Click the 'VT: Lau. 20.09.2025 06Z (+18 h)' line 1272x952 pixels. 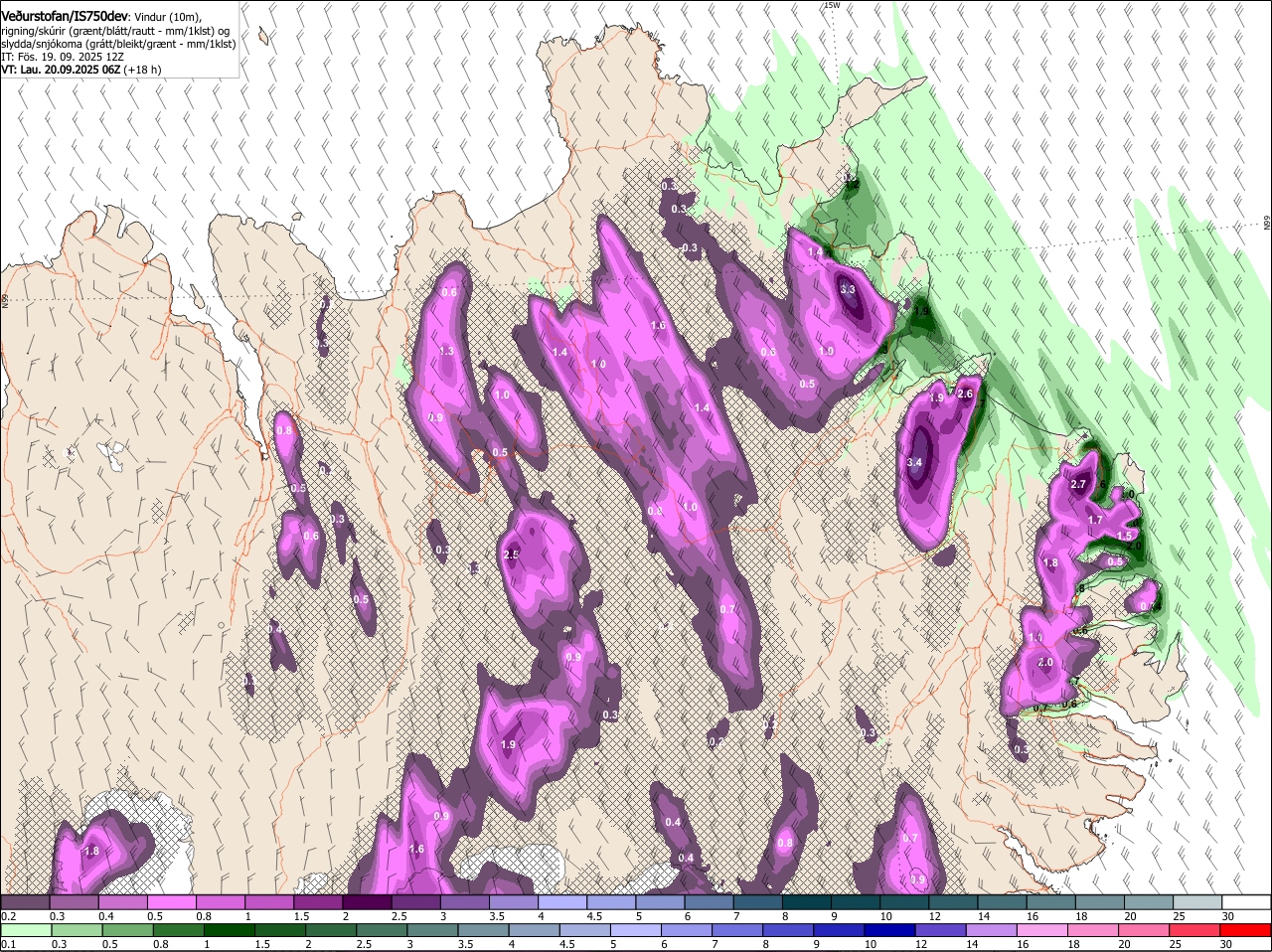80,70
